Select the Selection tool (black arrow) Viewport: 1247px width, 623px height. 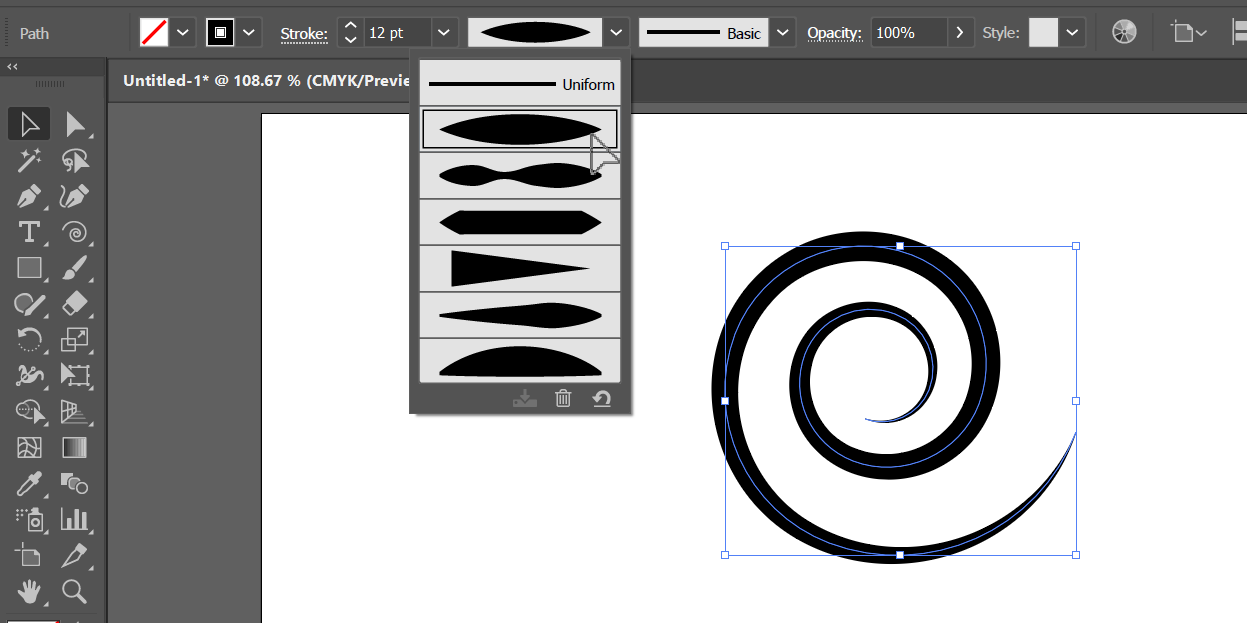click(29, 125)
